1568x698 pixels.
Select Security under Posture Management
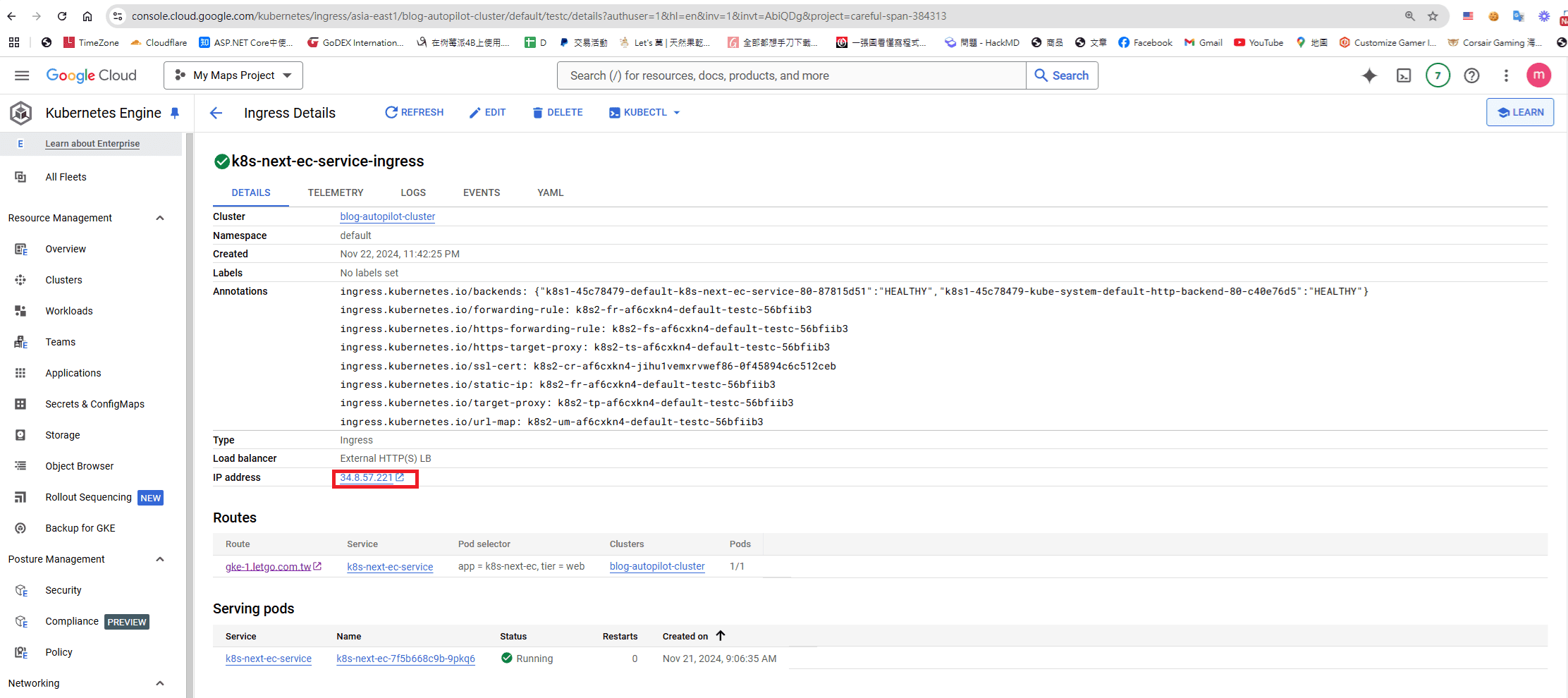click(63, 590)
